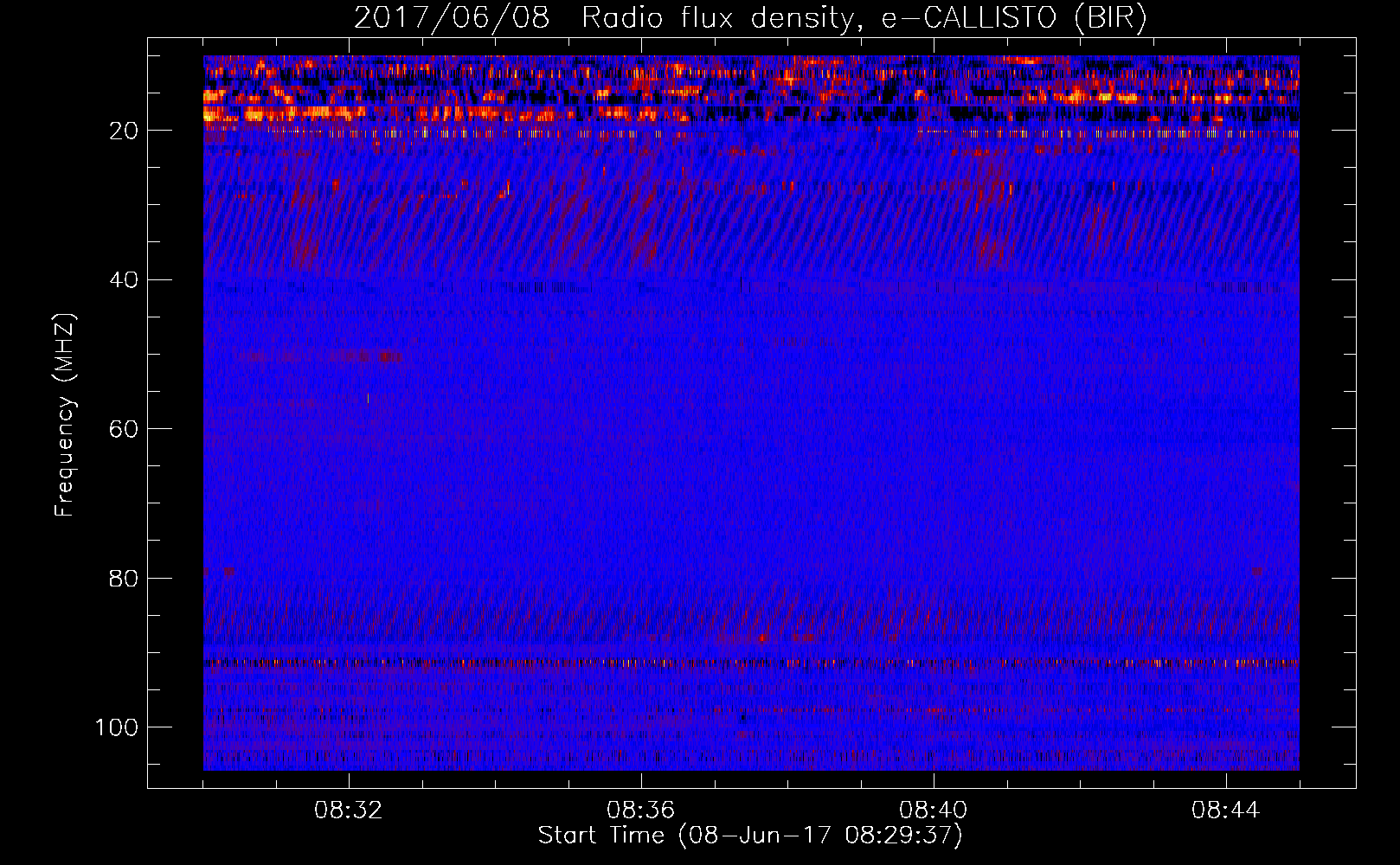This screenshot has width=1400, height=865.
Task: Click the 80 frequency tick label
Action: [x=125, y=578]
